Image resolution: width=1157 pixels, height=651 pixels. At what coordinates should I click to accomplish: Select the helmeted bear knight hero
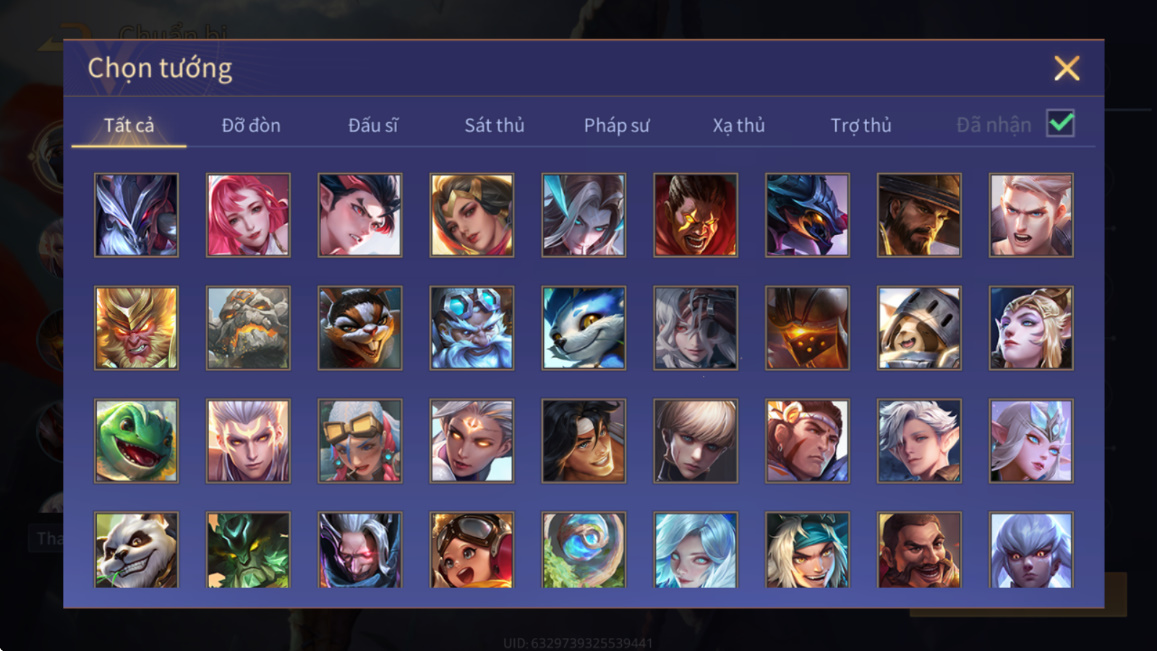tap(919, 328)
